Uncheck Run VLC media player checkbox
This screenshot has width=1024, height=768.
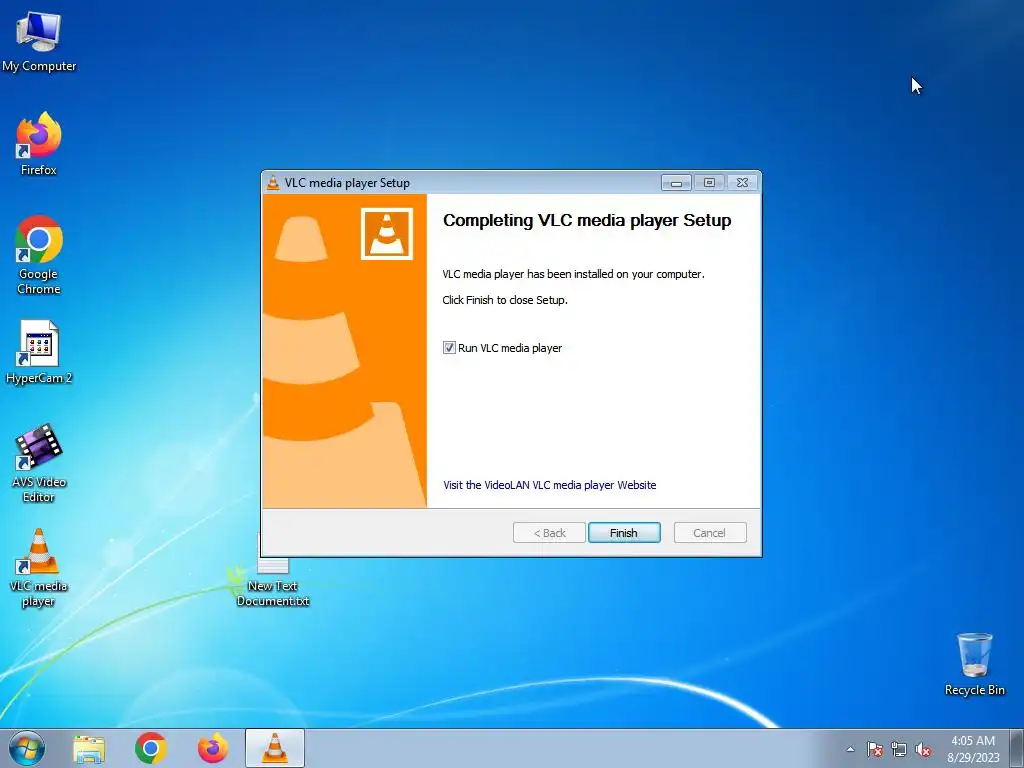click(449, 347)
